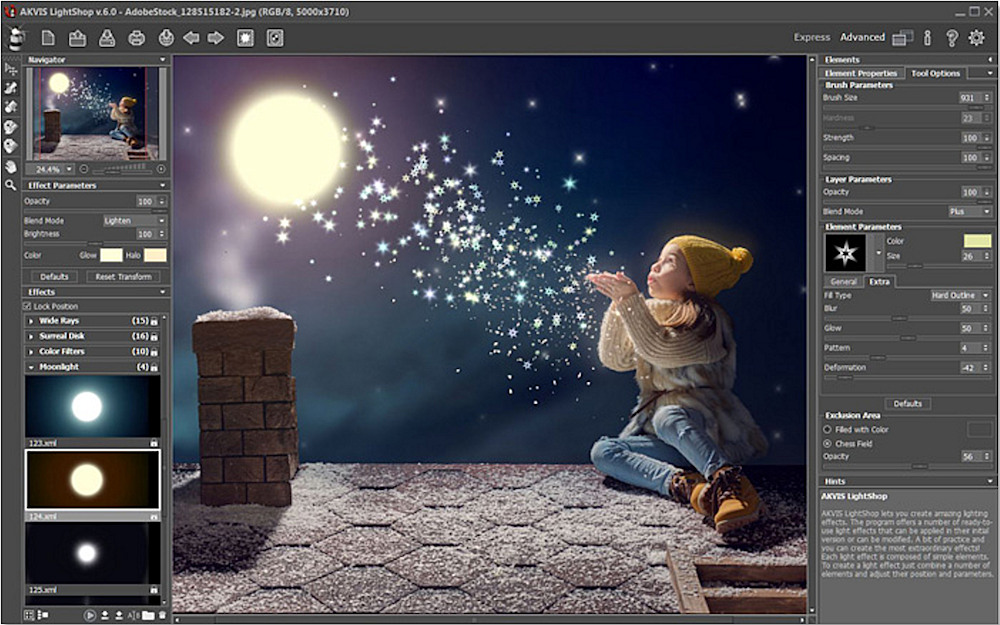
Task: Select the Chess Field radio option
Action: 827,443
